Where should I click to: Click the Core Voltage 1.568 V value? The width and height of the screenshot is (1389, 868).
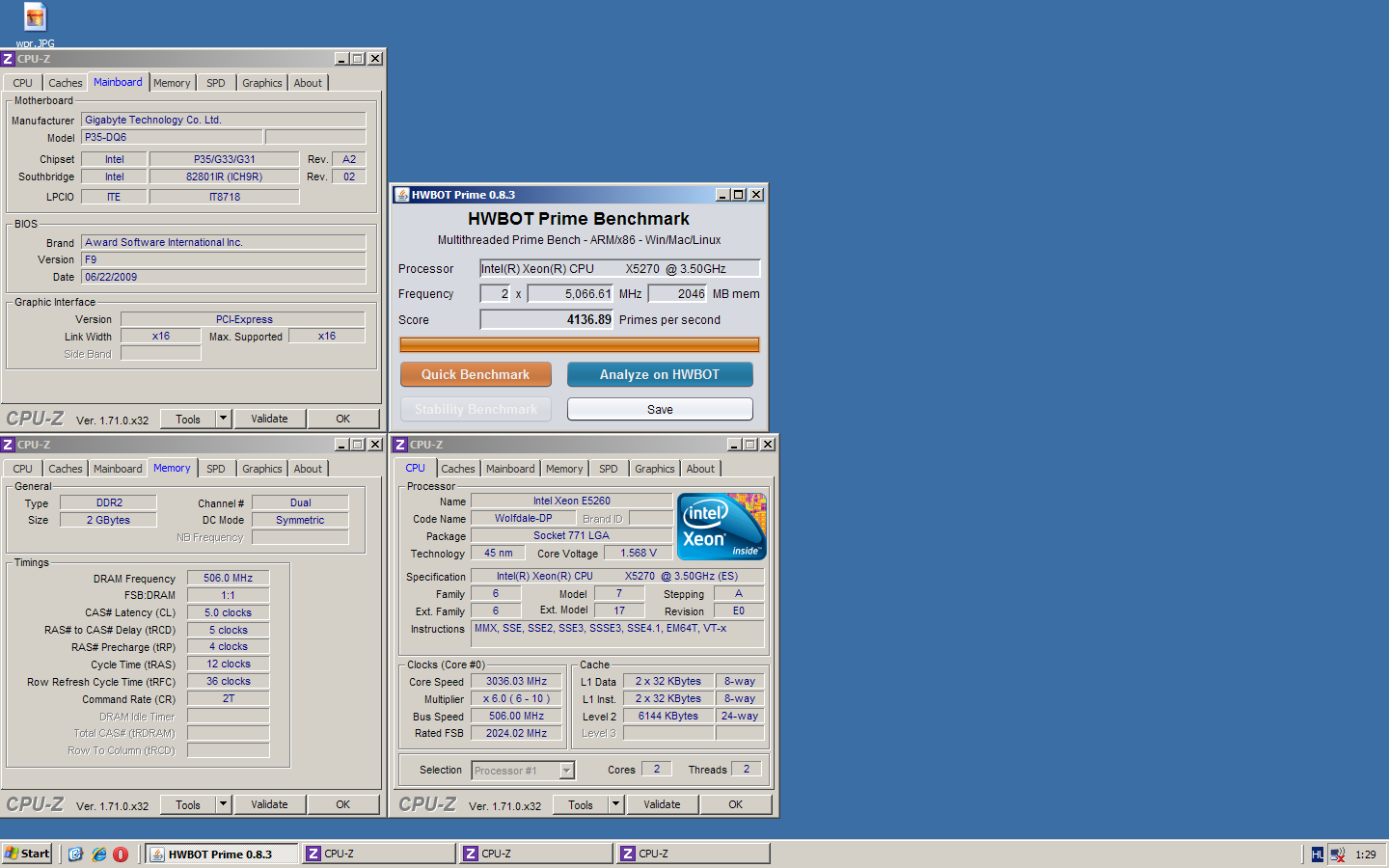[x=639, y=553]
